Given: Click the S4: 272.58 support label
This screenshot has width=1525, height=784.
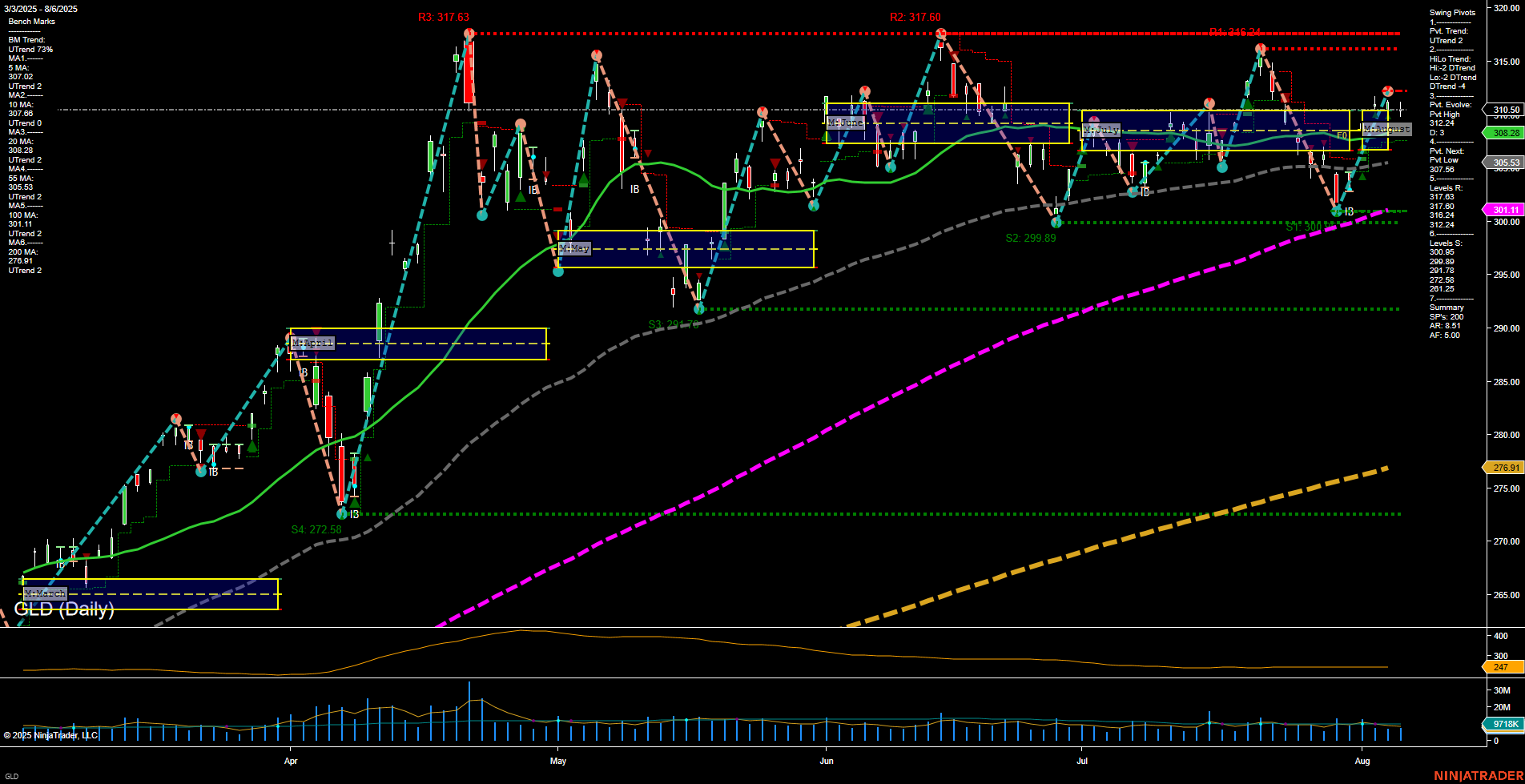Looking at the screenshot, I should click(316, 529).
